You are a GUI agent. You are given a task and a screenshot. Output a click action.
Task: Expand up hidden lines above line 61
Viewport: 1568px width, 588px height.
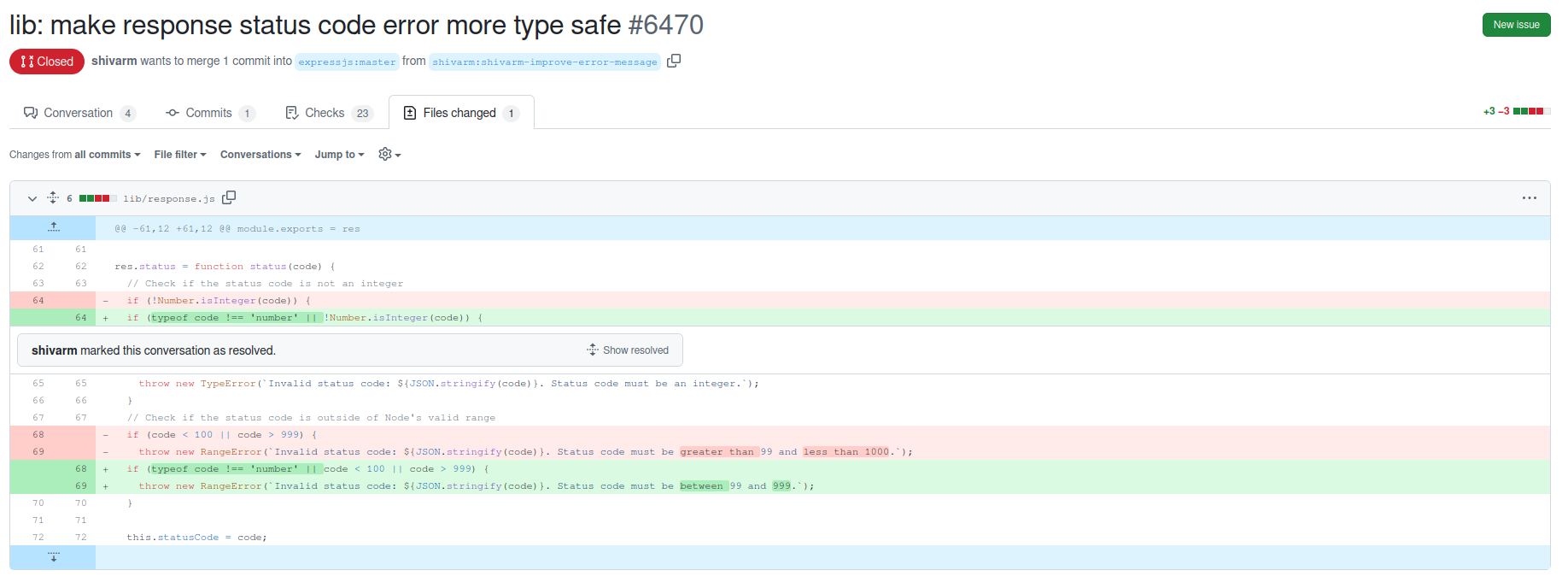click(x=53, y=227)
